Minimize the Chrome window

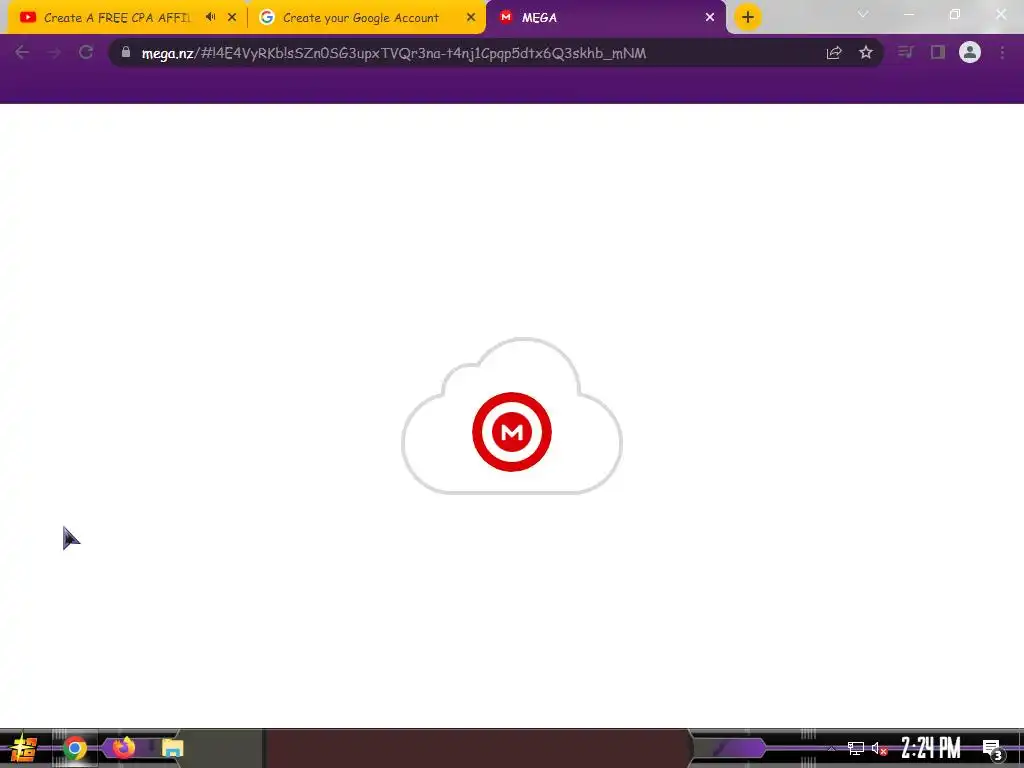(x=908, y=14)
